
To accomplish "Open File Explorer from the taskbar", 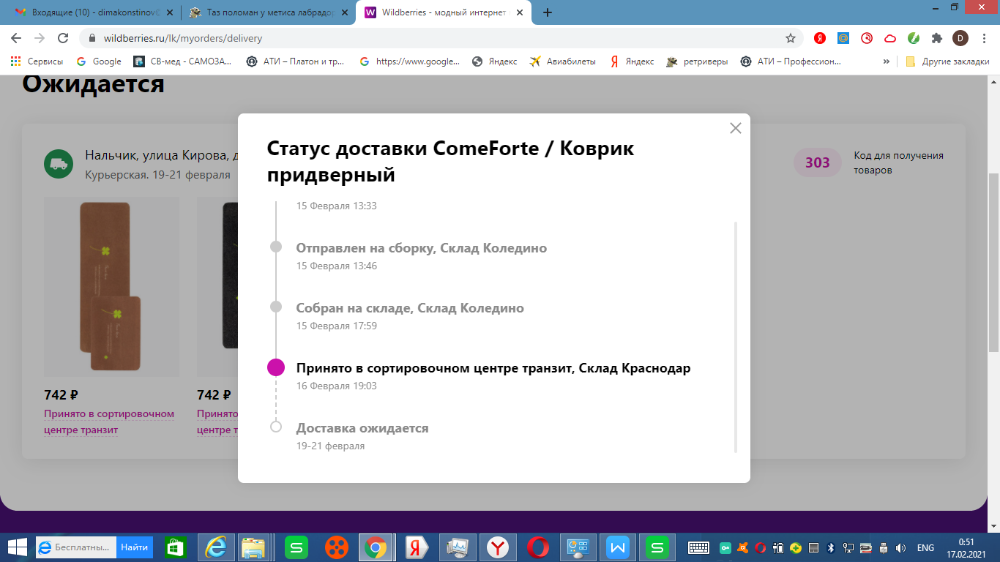I will [x=254, y=547].
